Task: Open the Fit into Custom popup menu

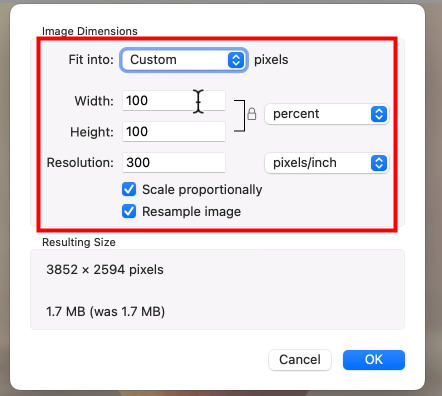Action: point(184,60)
